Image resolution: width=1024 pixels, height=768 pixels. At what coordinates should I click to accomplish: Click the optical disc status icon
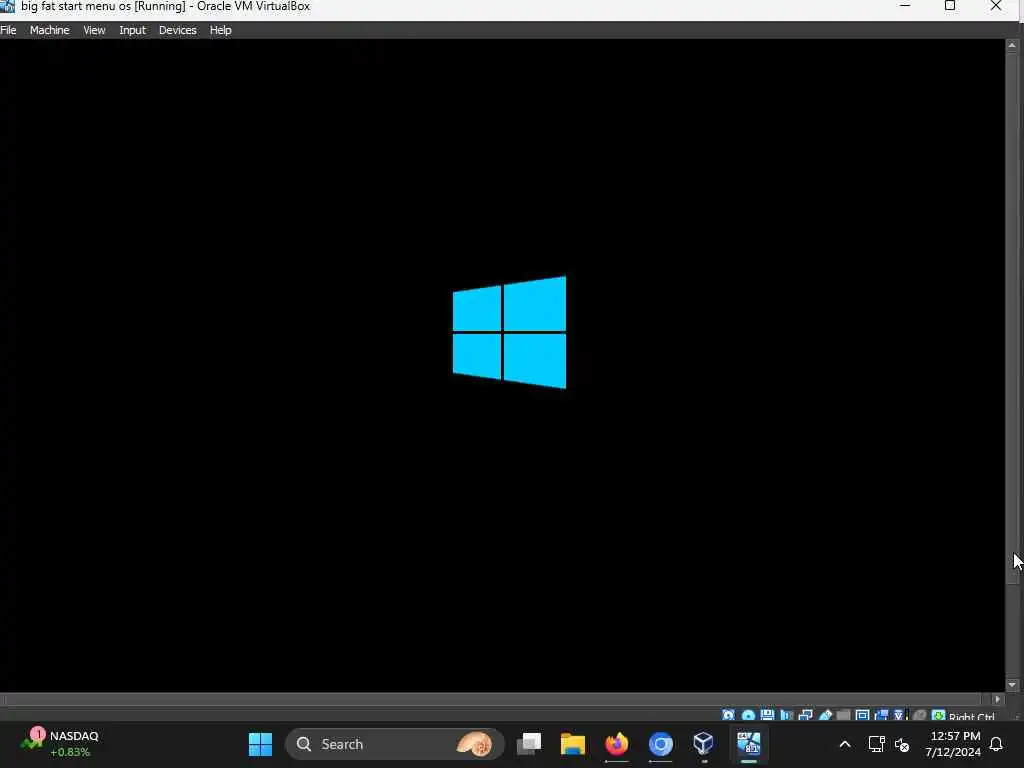pyautogui.click(x=748, y=716)
